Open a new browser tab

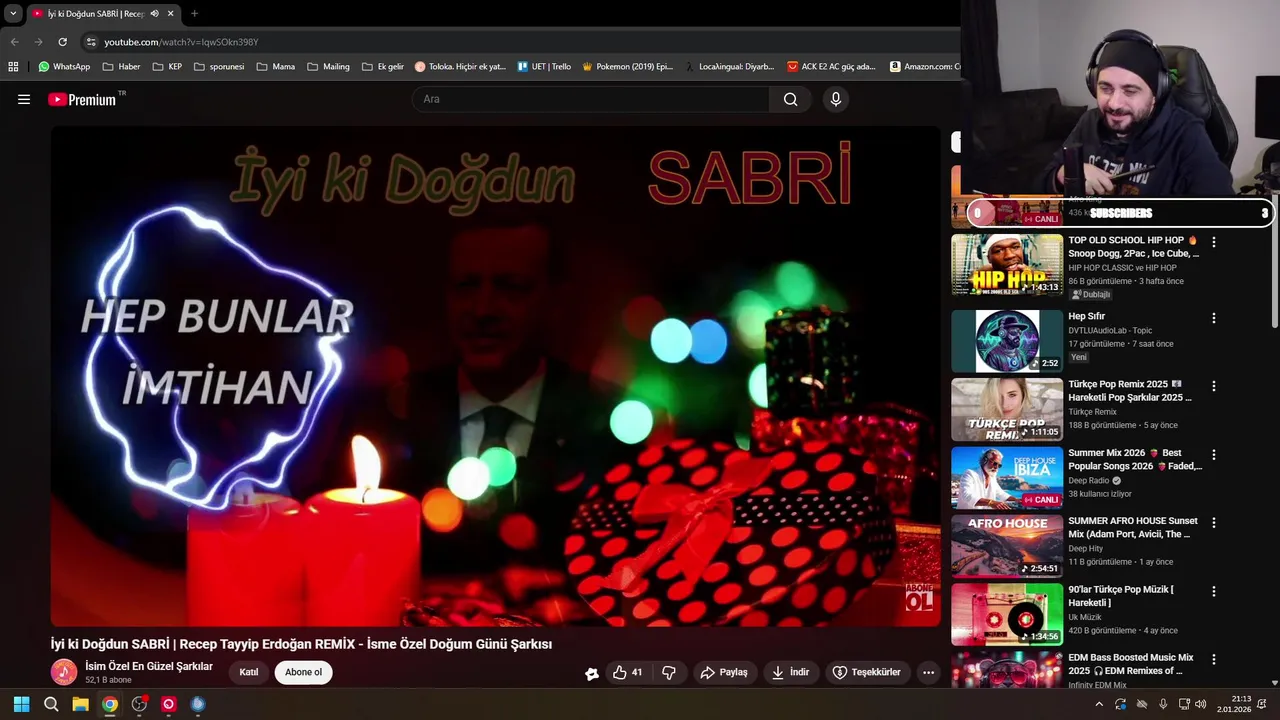coord(194,14)
